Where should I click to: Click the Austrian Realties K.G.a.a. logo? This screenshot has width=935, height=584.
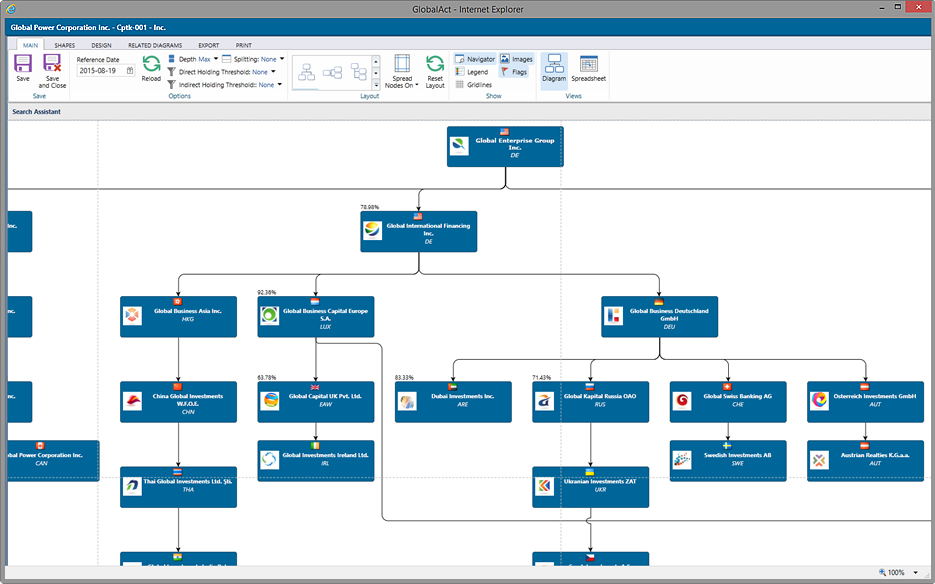click(x=819, y=460)
